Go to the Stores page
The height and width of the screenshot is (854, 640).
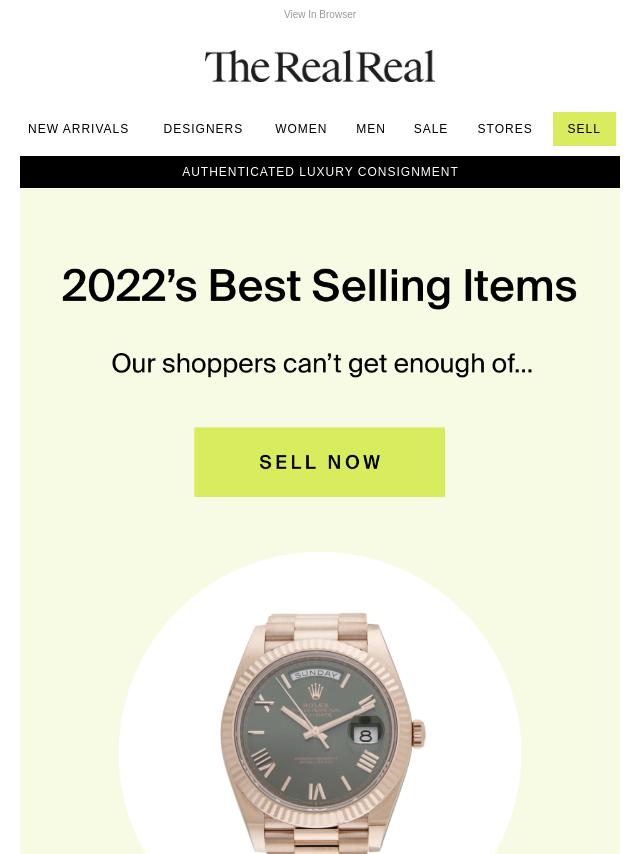[505, 129]
